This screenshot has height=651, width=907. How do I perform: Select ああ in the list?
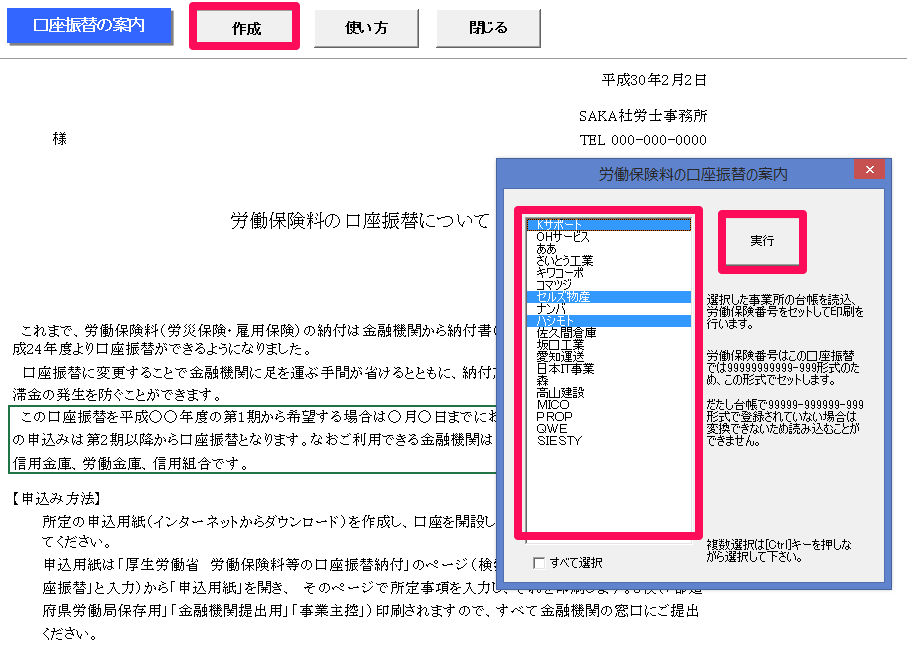tap(609, 249)
